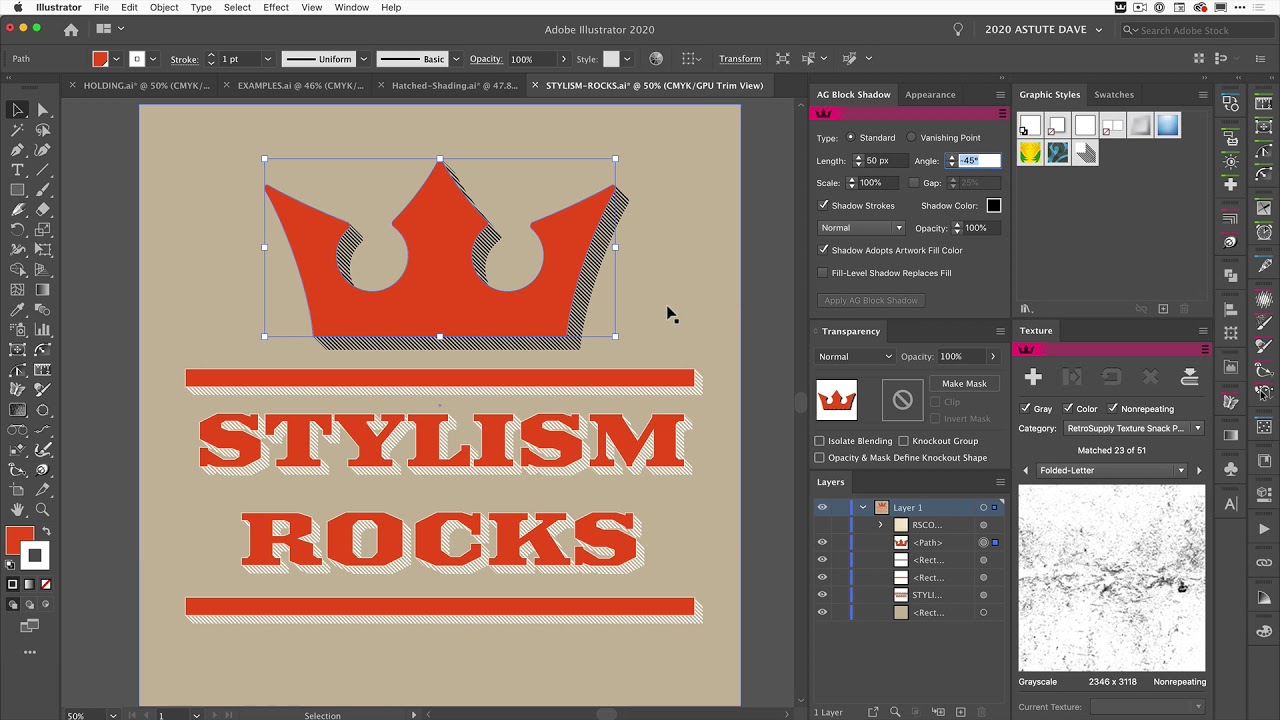Toggle Shadow Strokes checkbox
Image resolution: width=1280 pixels, height=720 pixels.
point(824,205)
